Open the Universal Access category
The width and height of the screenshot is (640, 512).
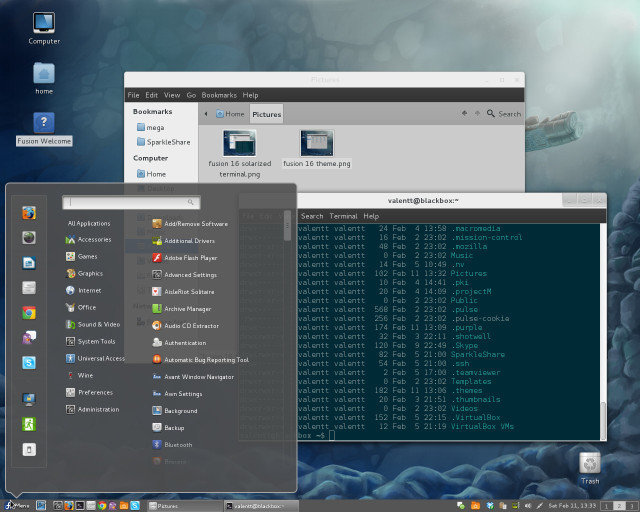click(x=95, y=358)
